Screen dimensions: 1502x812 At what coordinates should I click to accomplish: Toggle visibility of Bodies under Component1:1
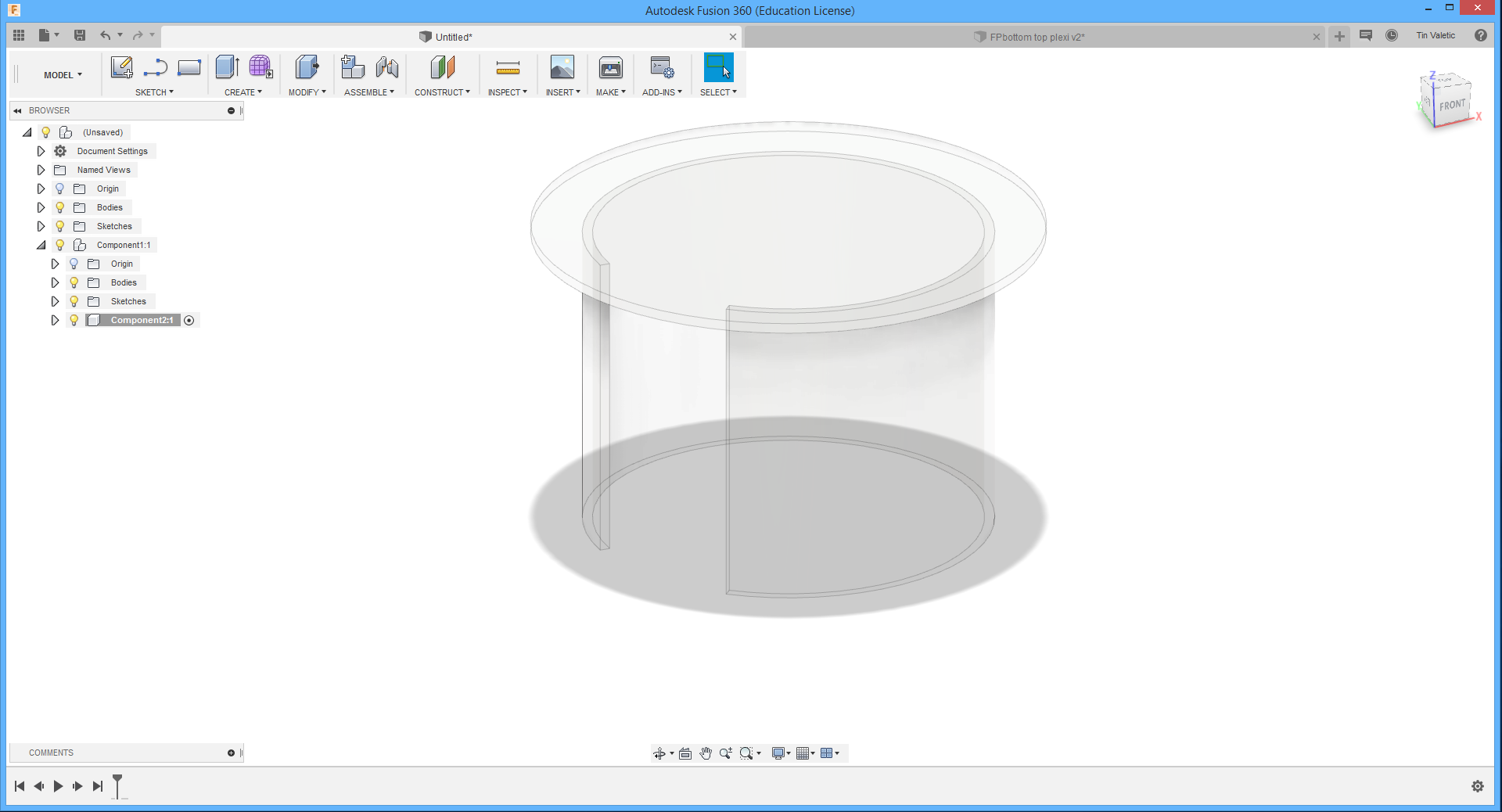[74, 282]
